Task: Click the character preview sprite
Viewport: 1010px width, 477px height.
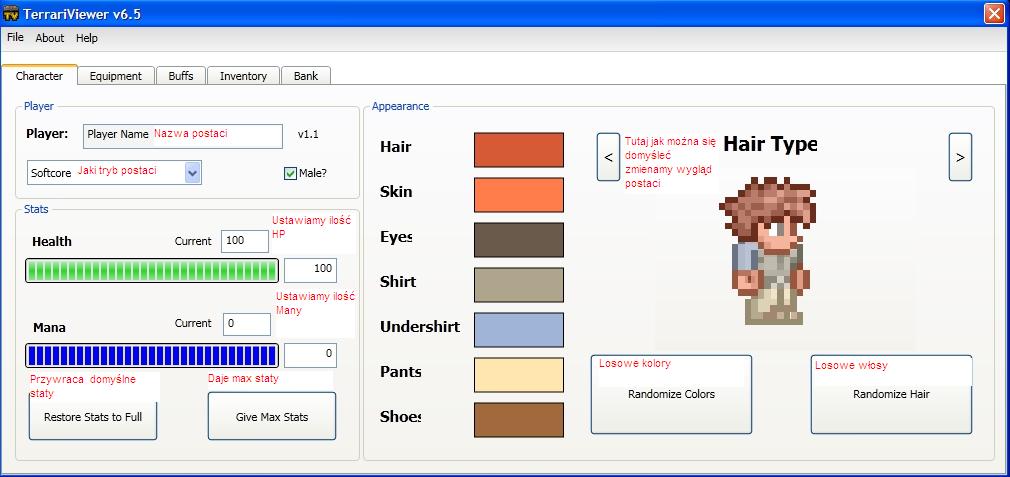Action: (x=768, y=252)
